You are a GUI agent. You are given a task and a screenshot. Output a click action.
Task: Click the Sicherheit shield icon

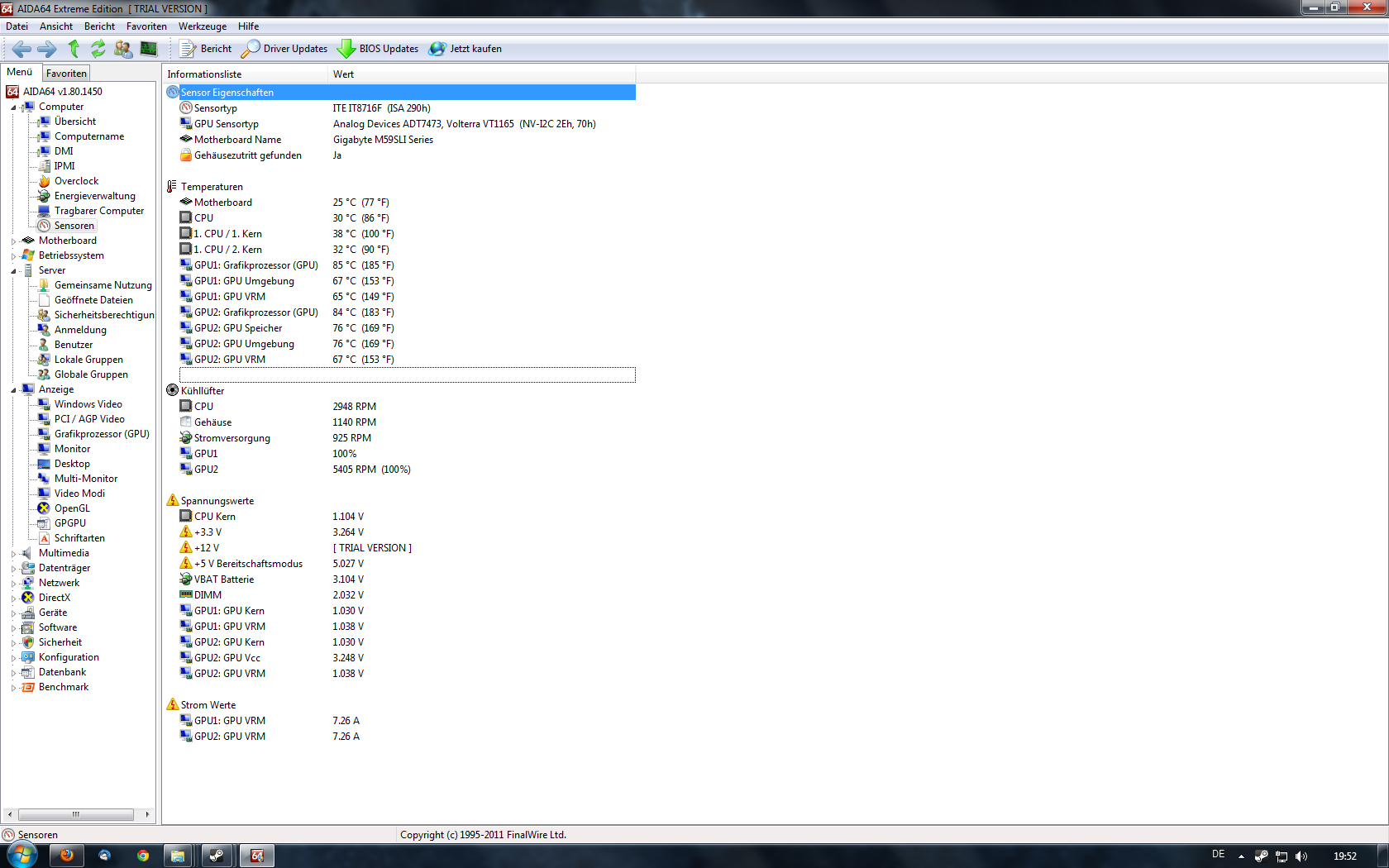[x=28, y=642]
